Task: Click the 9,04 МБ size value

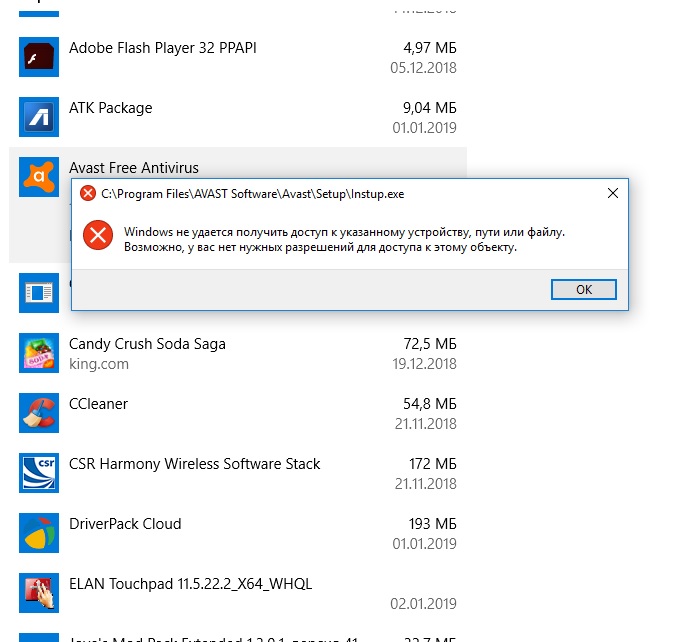Action: (430, 108)
